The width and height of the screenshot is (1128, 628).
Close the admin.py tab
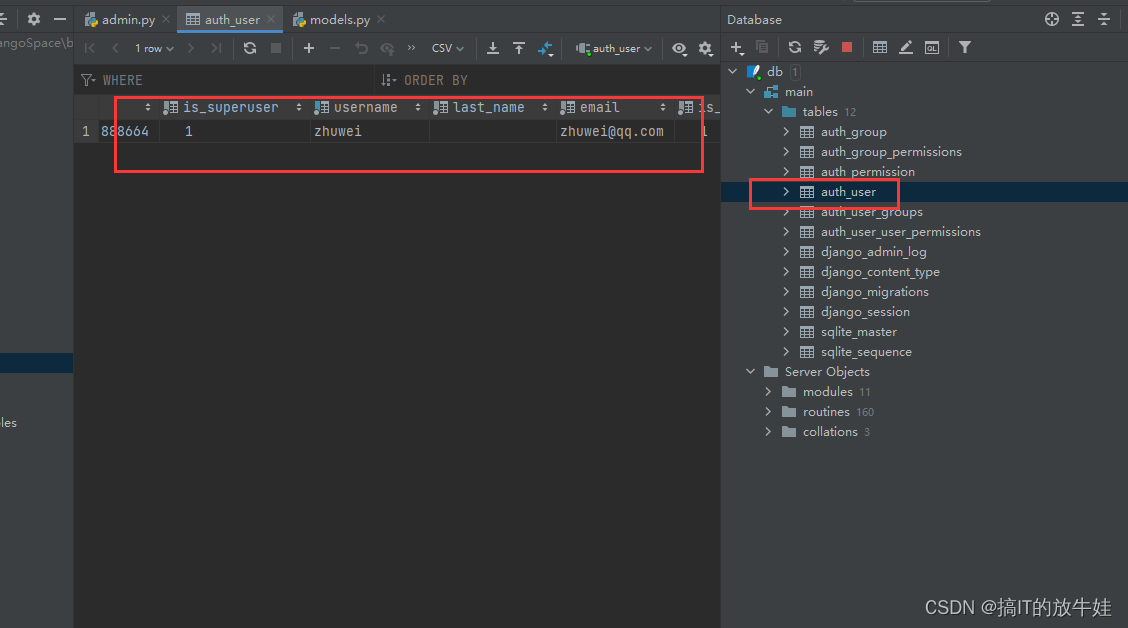pyautogui.click(x=166, y=19)
